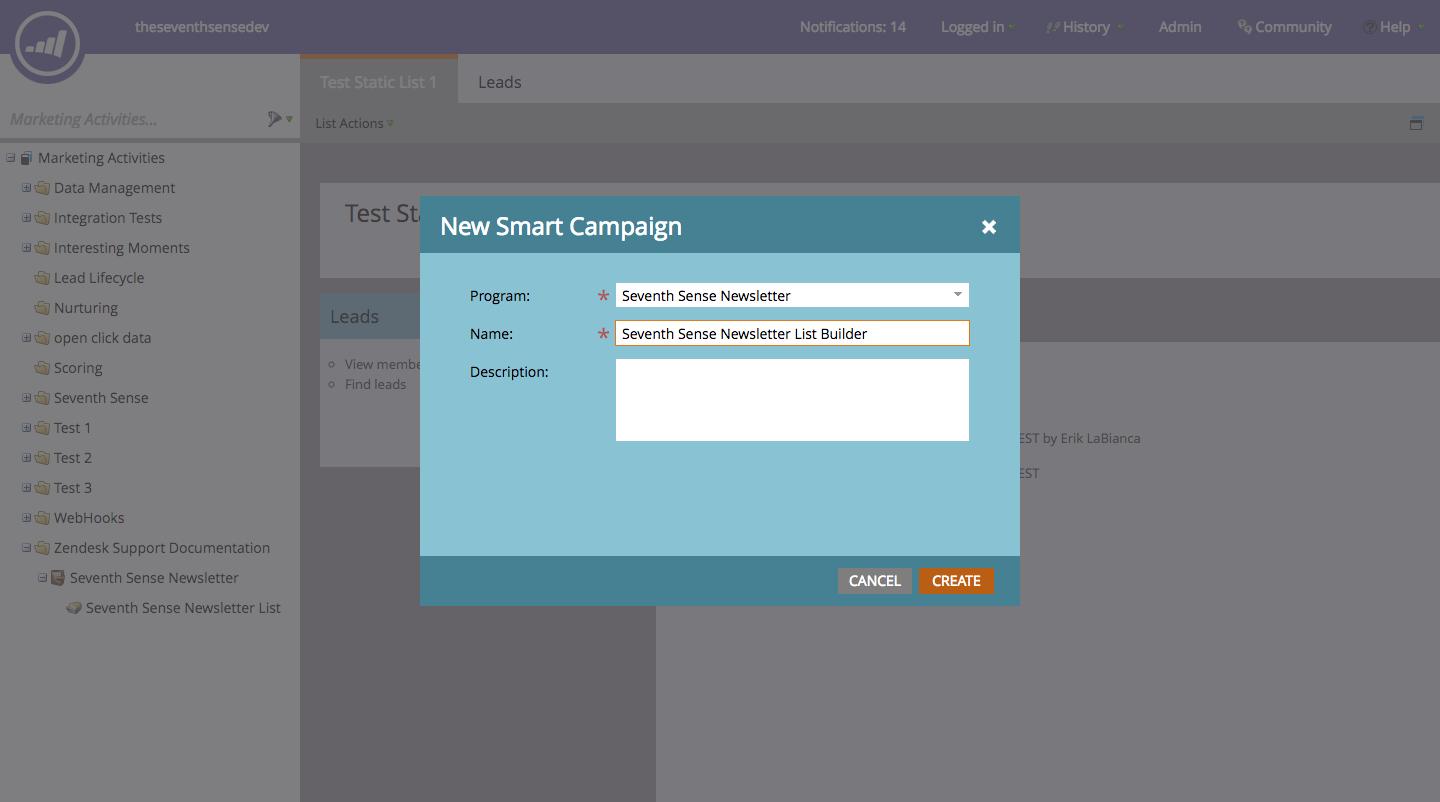
Task: Click the Lead Lifecycle folder icon
Action: 42,278
